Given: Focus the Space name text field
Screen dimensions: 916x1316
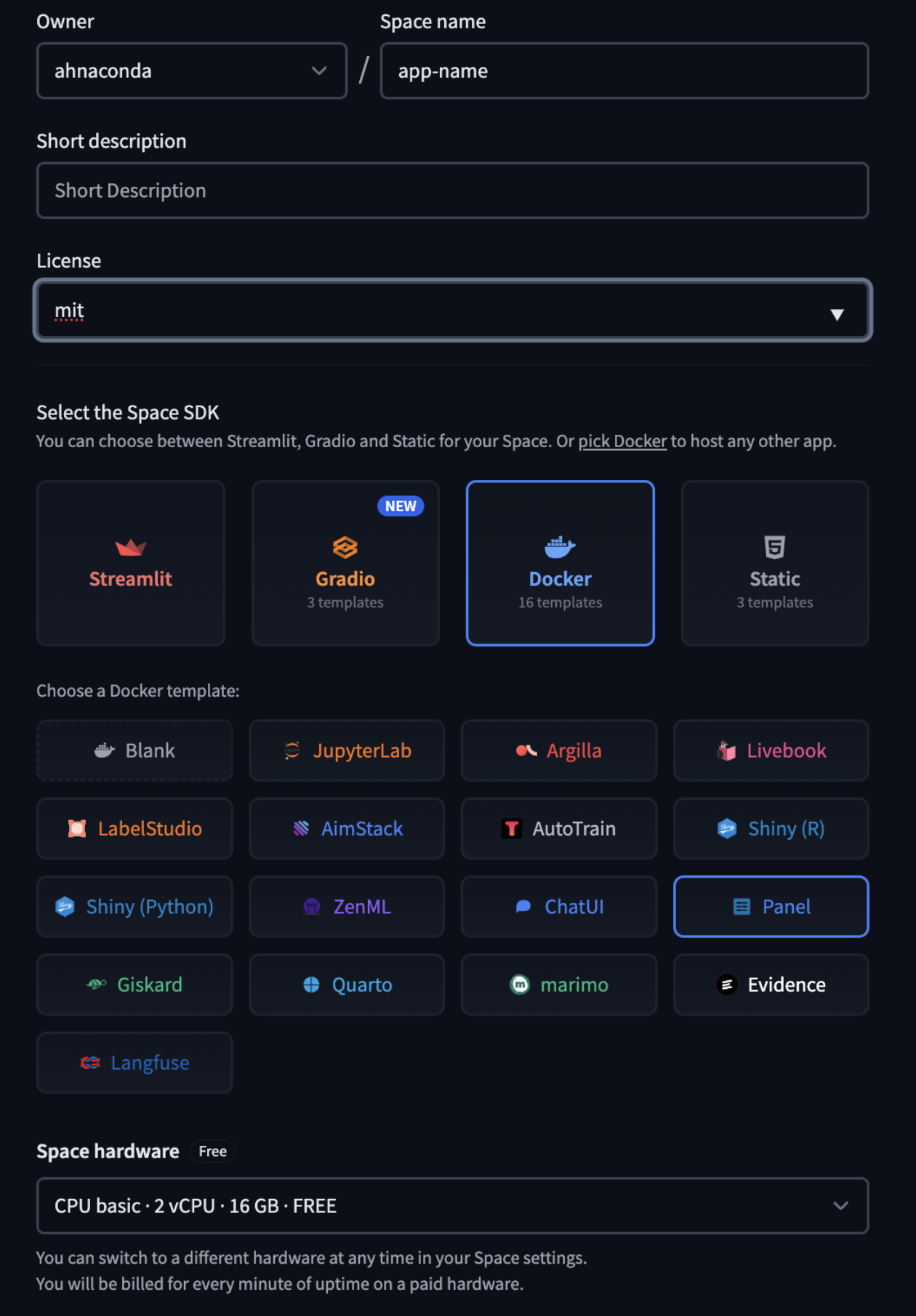Looking at the screenshot, I should click(x=624, y=71).
